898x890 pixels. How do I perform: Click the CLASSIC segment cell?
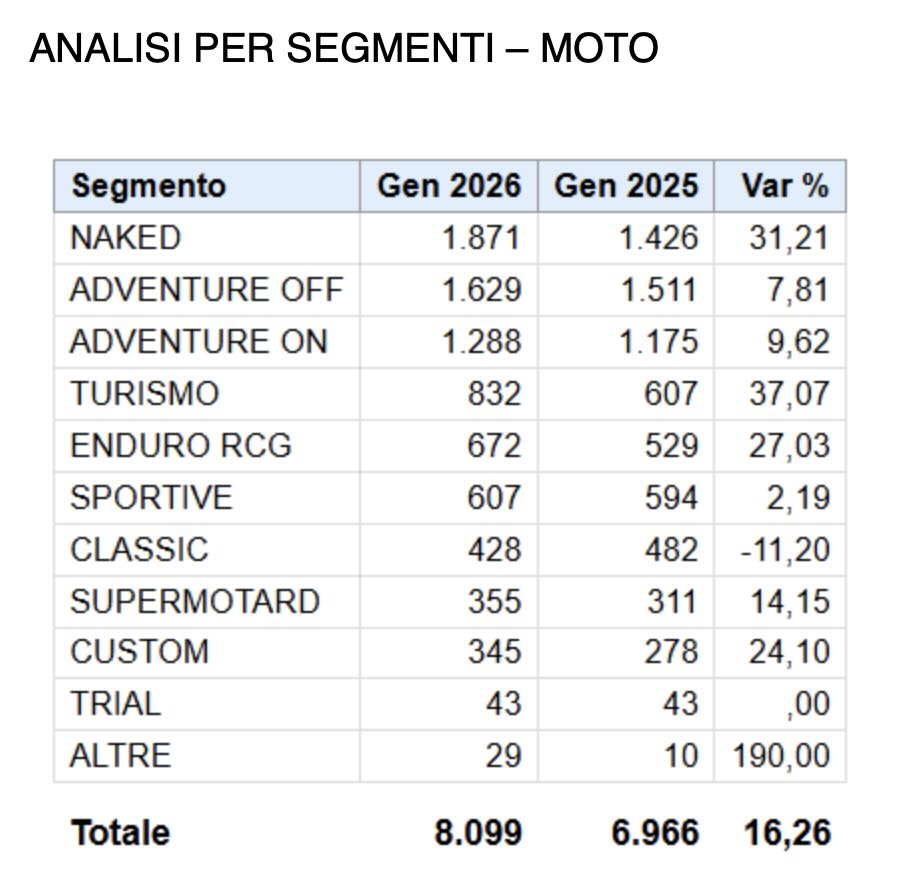(x=139, y=550)
